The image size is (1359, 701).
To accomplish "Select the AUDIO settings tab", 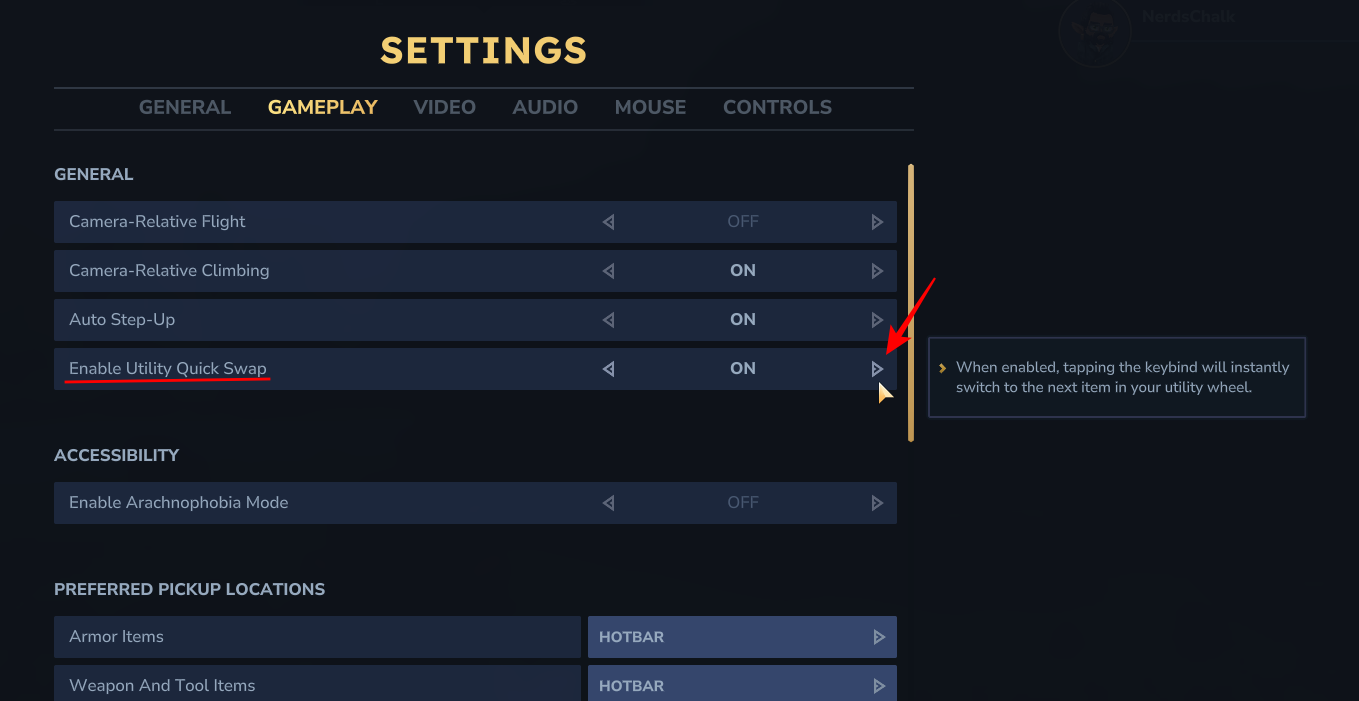I will click(545, 107).
